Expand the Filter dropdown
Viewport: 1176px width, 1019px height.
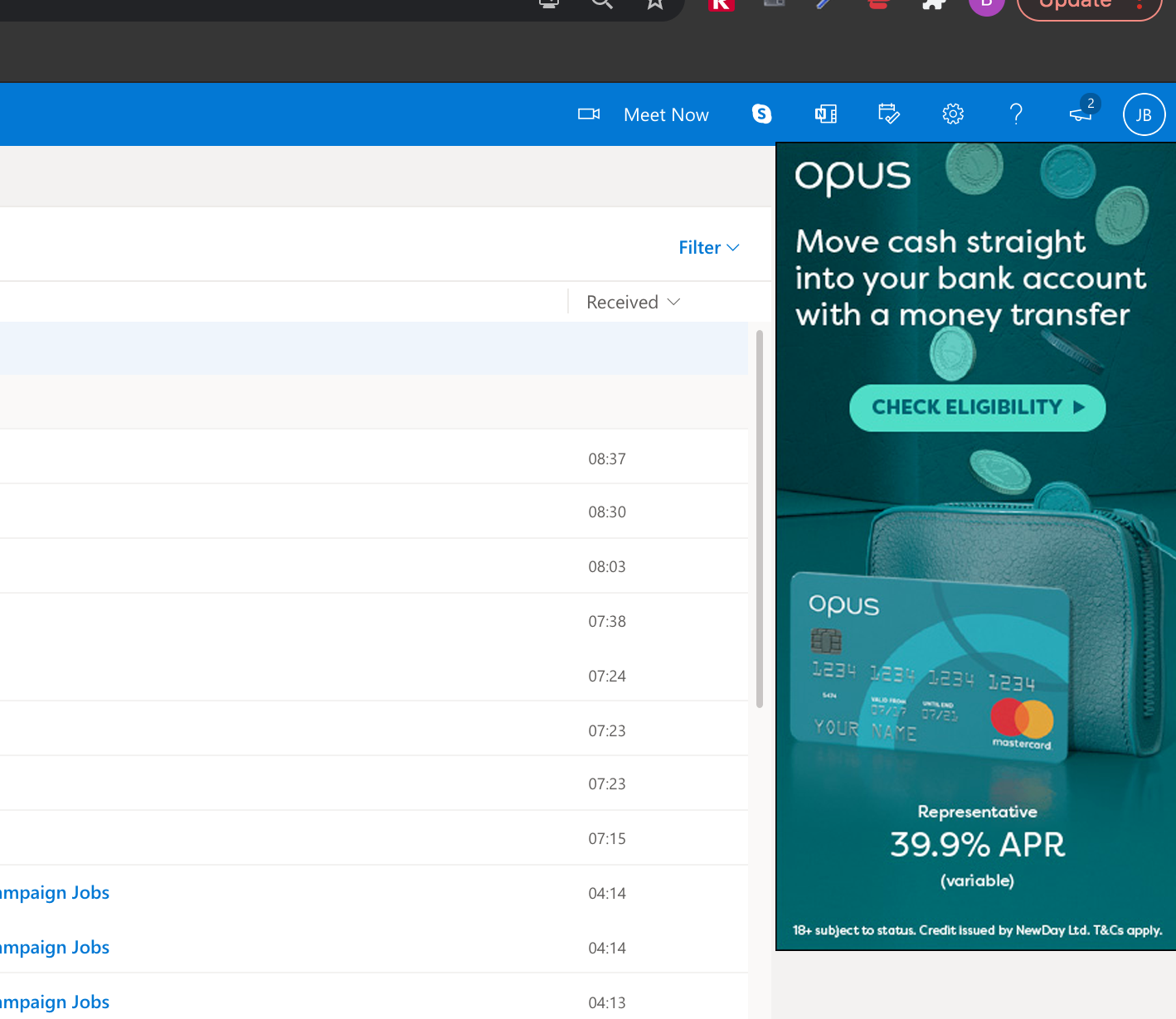(x=709, y=247)
